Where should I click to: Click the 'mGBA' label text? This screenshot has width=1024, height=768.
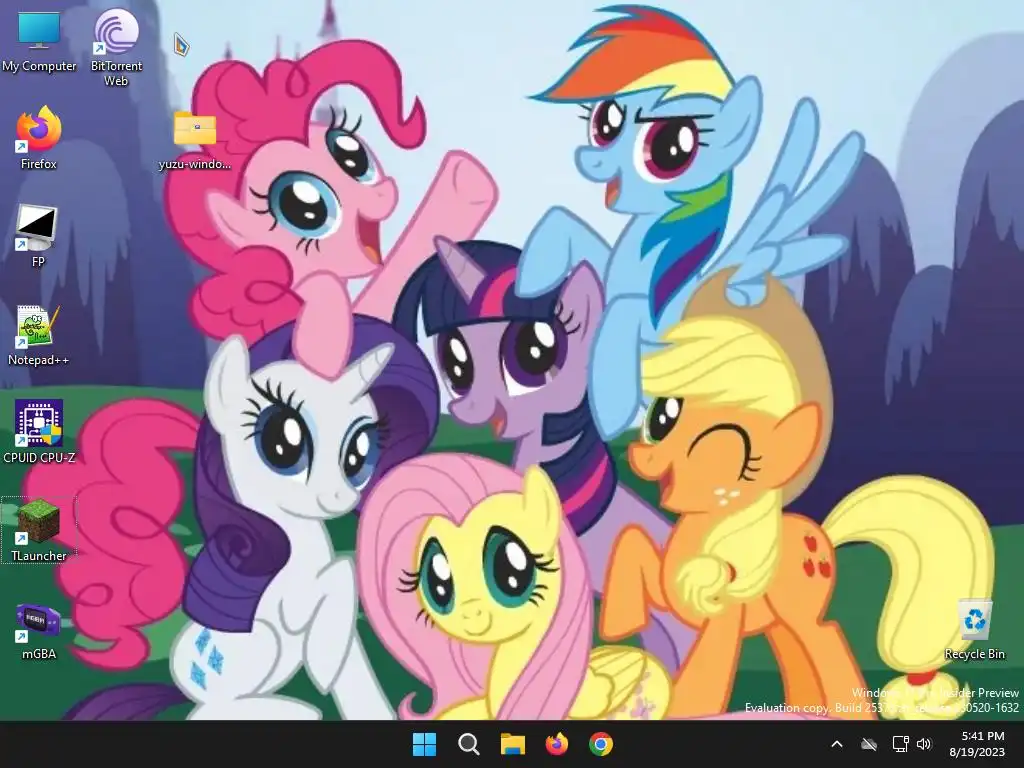click(x=39, y=654)
